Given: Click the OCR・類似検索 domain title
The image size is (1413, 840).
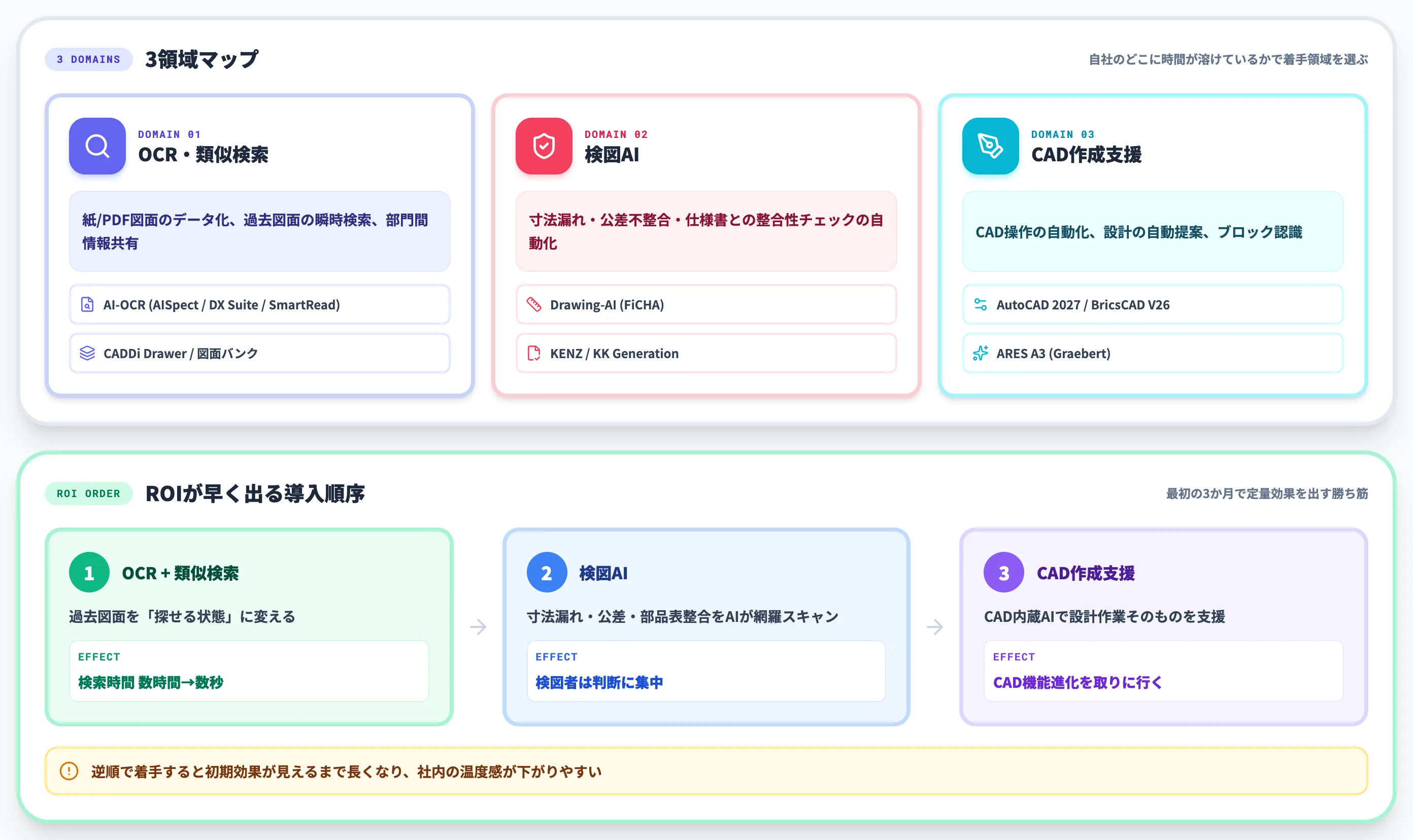Looking at the screenshot, I should [204, 155].
